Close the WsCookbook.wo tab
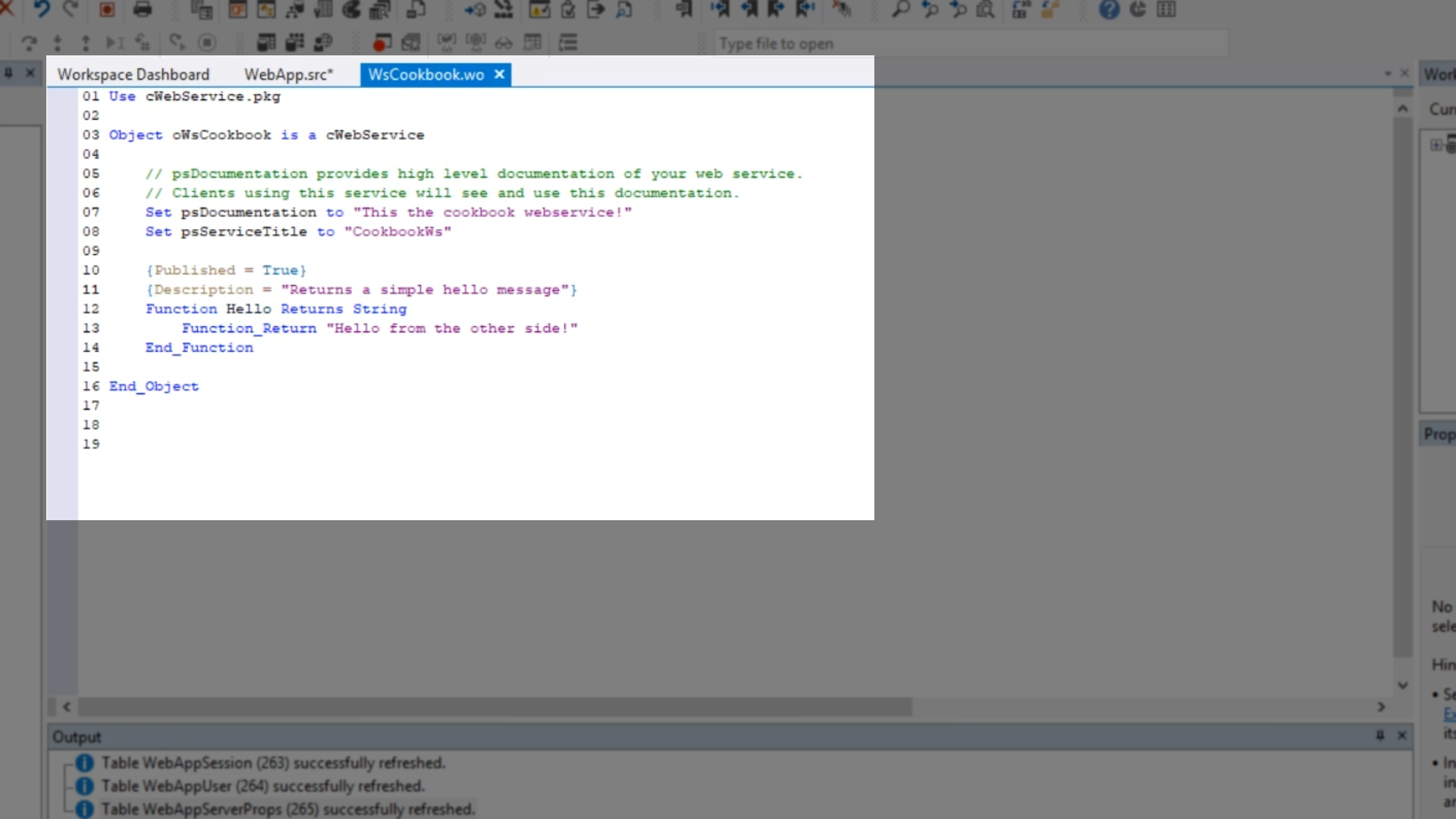The width and height of the screenshot is (1456, 819). (x=499, y=74)
